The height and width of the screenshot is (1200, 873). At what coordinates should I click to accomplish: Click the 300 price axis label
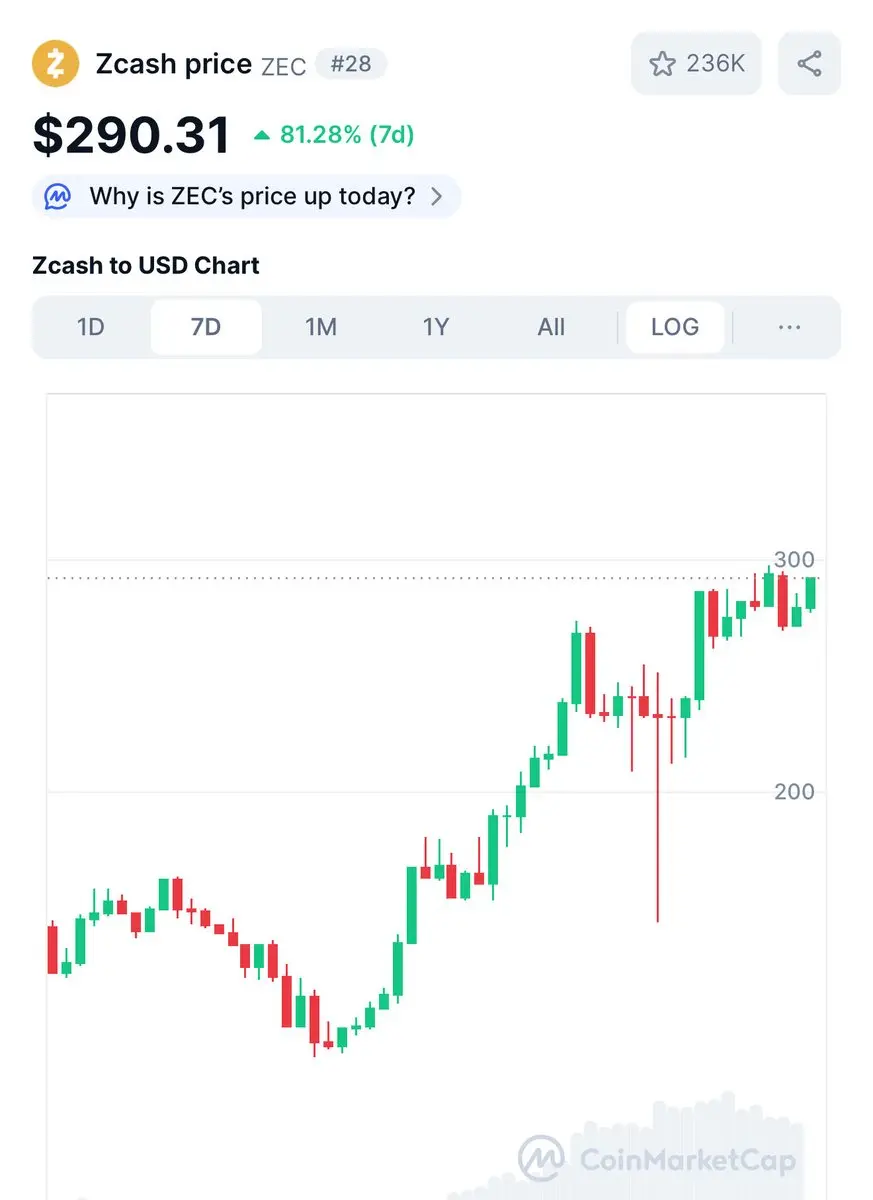[794, 559]
